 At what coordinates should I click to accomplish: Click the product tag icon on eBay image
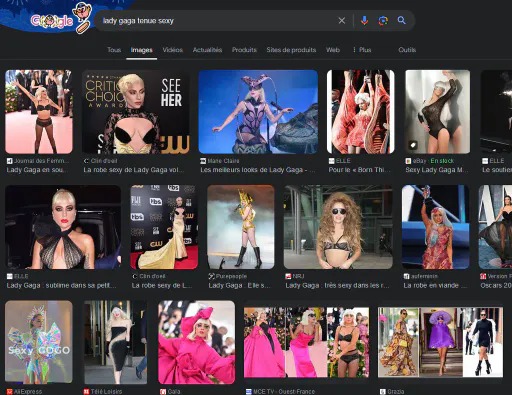coord(413,145)
